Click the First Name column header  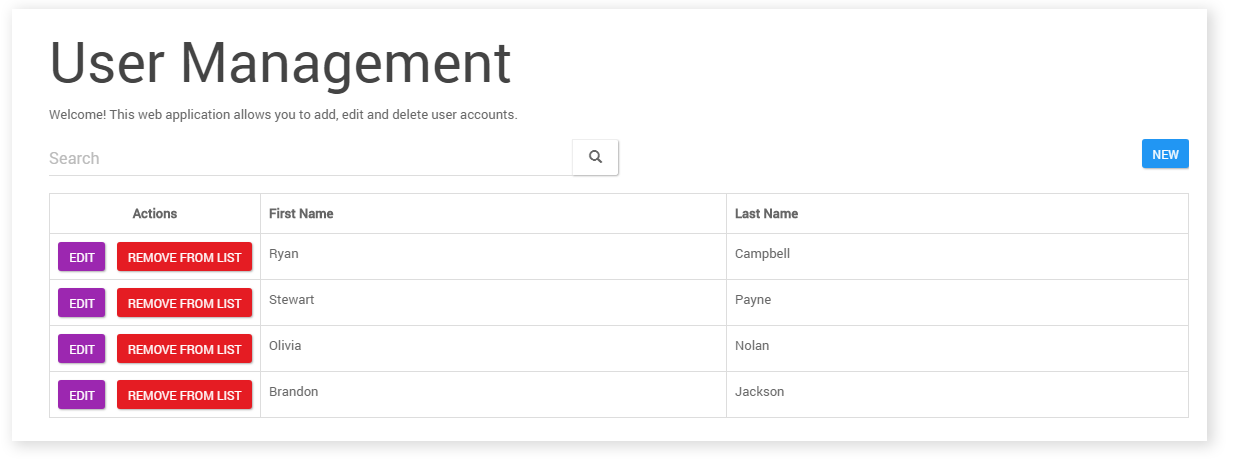(301, 214)
